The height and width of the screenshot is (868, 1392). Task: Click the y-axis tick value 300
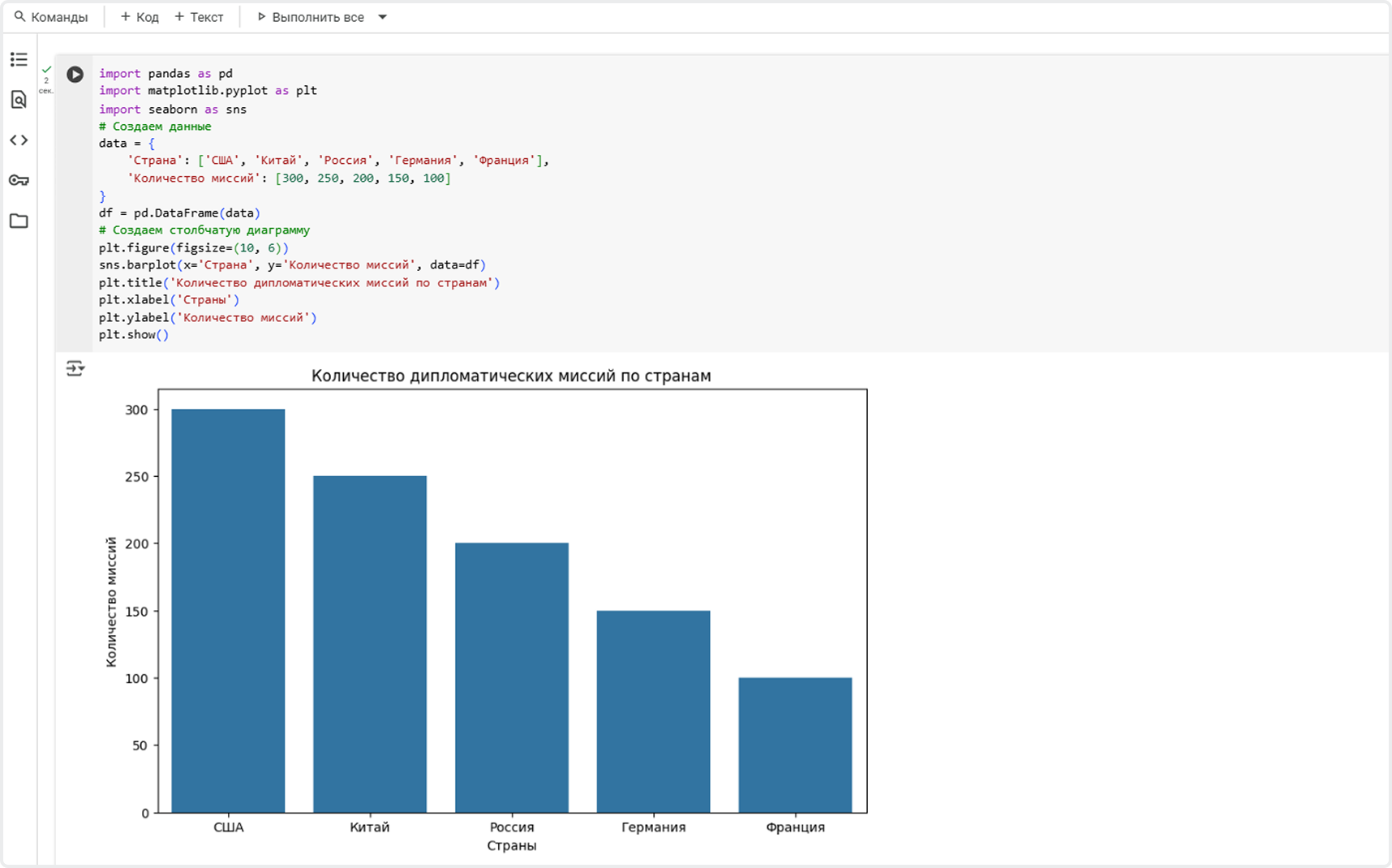click(136, 410)
